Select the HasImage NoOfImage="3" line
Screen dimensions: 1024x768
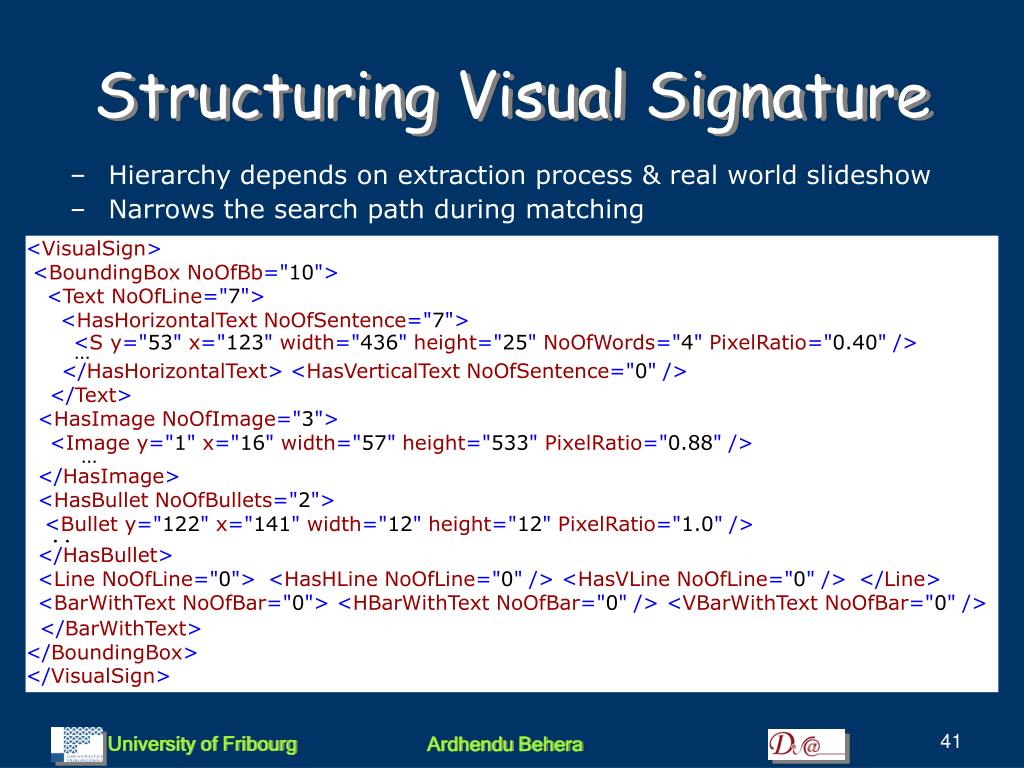pyautogui.click(x=189, y=419)
